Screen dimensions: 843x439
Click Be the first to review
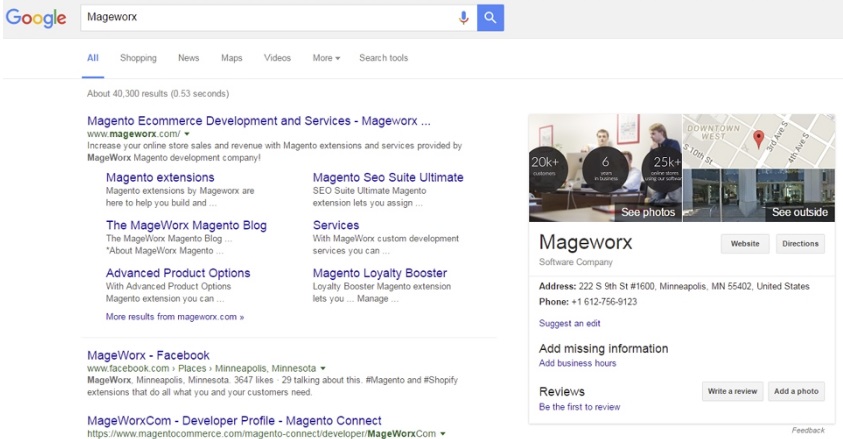pos(580,407)
